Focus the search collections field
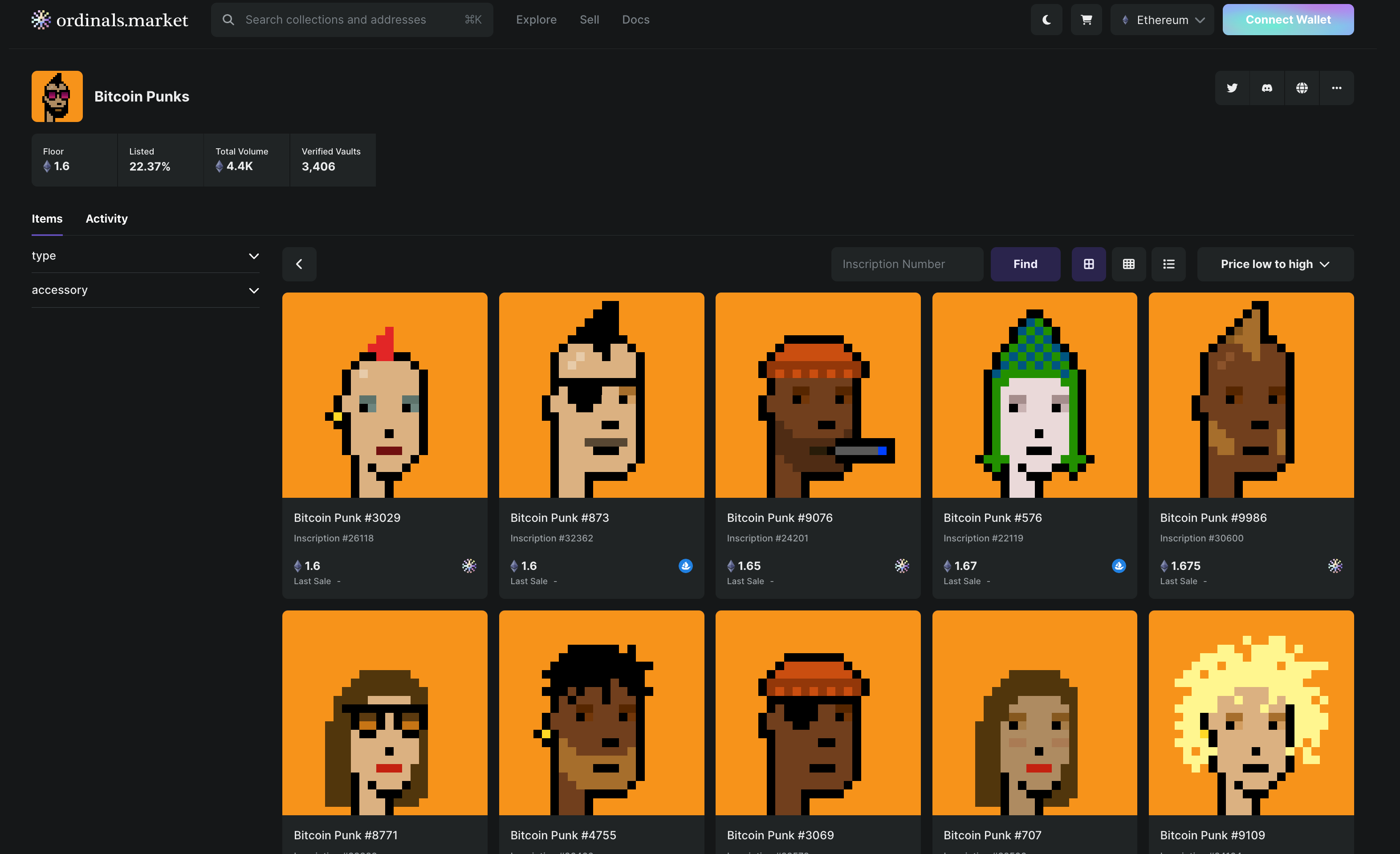This screenshot has width=1400, height=854. pos(352,20)
